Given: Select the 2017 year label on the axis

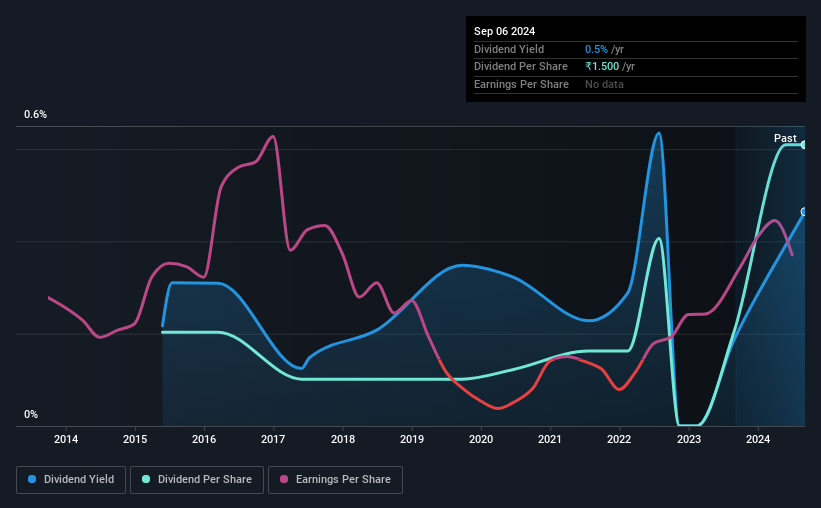Looking at the screenshot, I should click(x=273, y=439).
